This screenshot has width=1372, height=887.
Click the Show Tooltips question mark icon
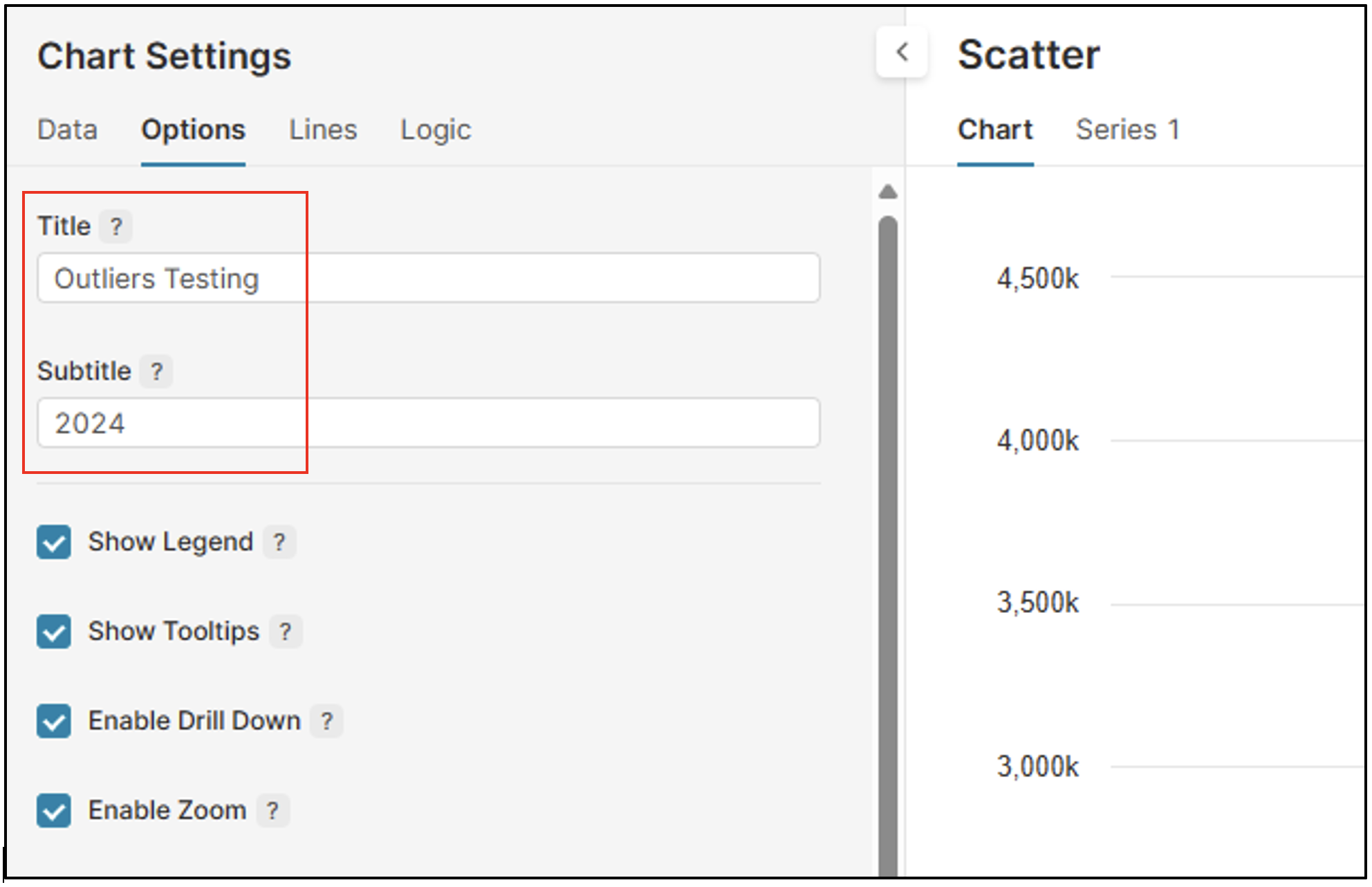click(285, 632)
